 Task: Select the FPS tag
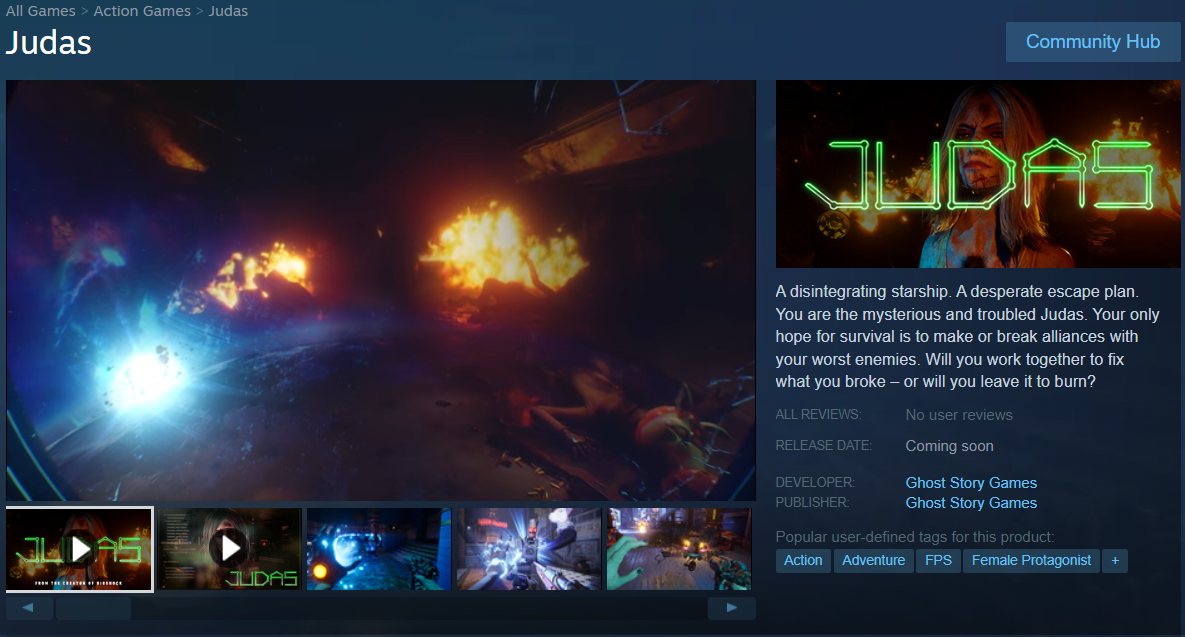[939, 561]
